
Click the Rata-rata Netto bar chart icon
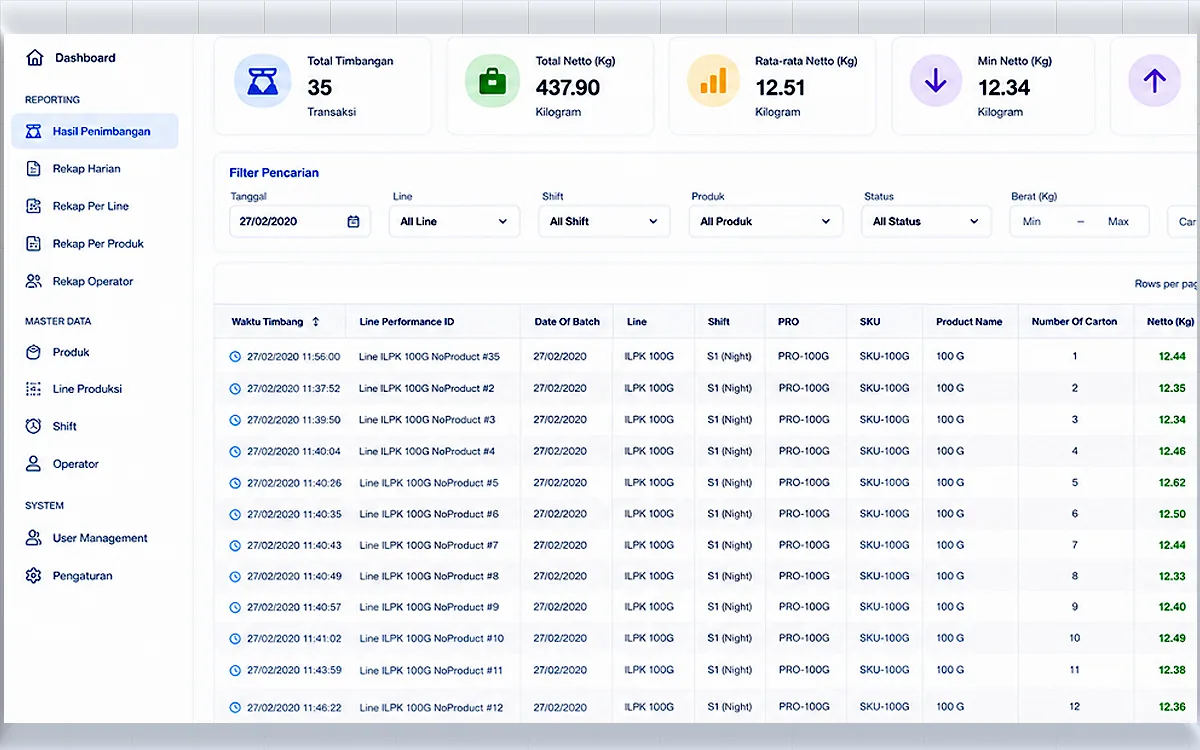[x=714, y=82]
